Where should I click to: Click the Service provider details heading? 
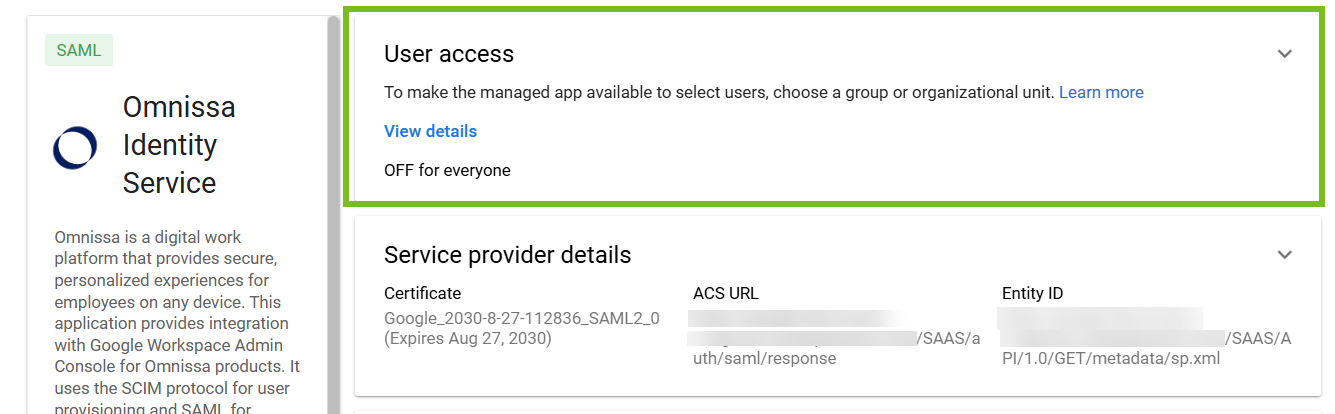tap(508, 255)
